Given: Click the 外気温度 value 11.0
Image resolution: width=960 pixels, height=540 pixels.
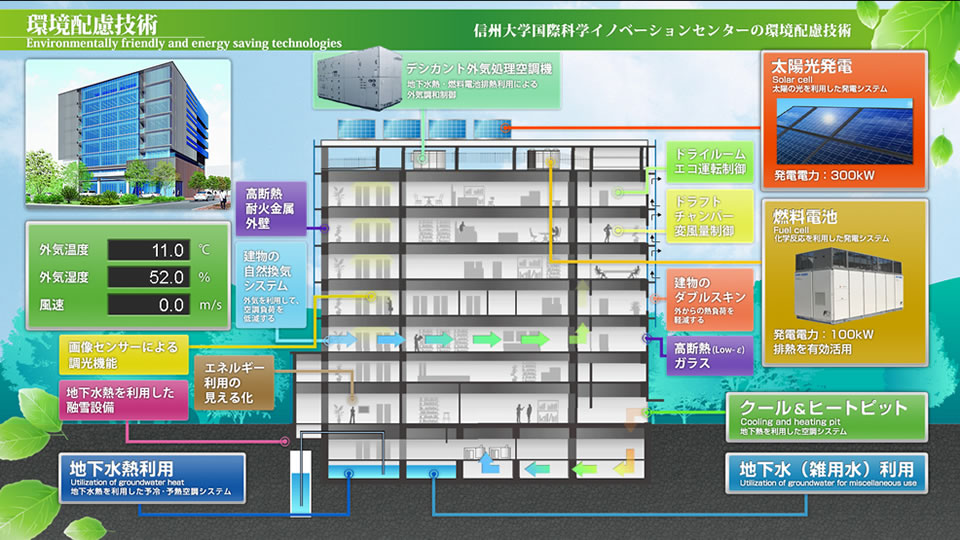Looking at the screenshot, I should (x=149, y=250).
